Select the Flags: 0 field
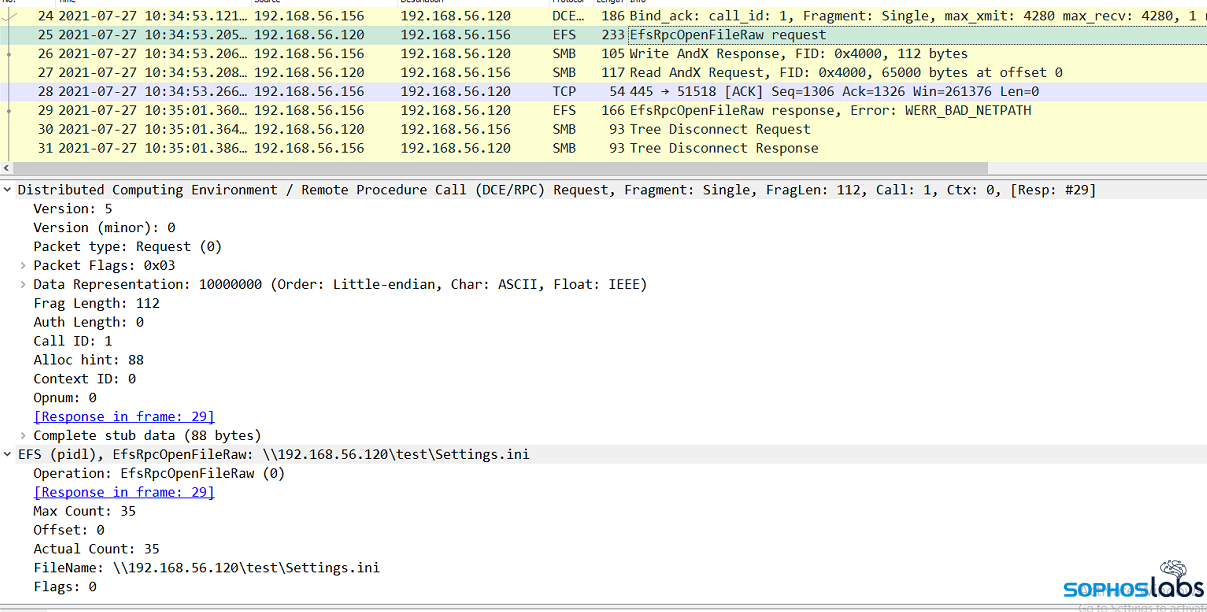 pyautogui.click(x=65, y=587)
